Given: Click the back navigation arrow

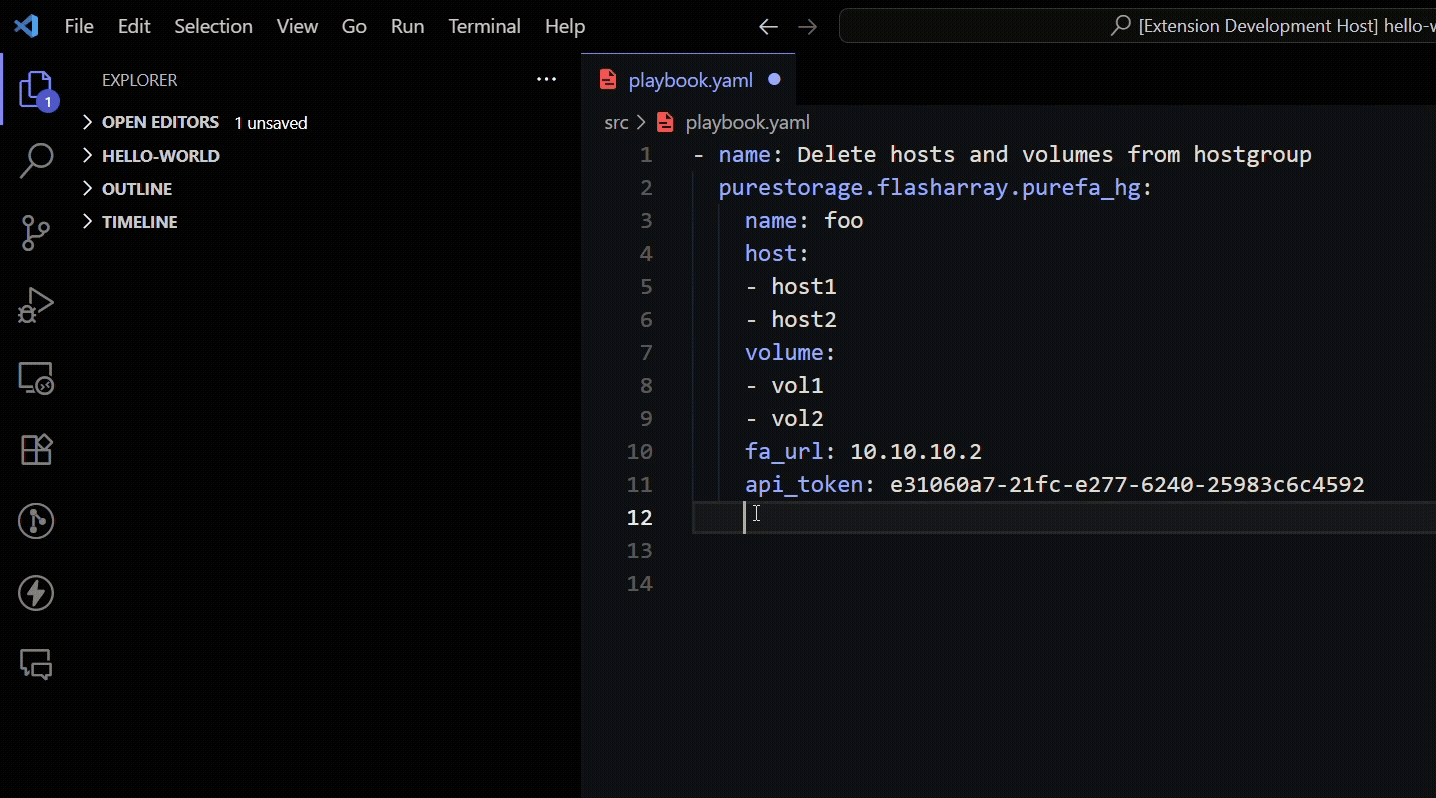Looking at the screenshot, I should [x=767, y=27].
